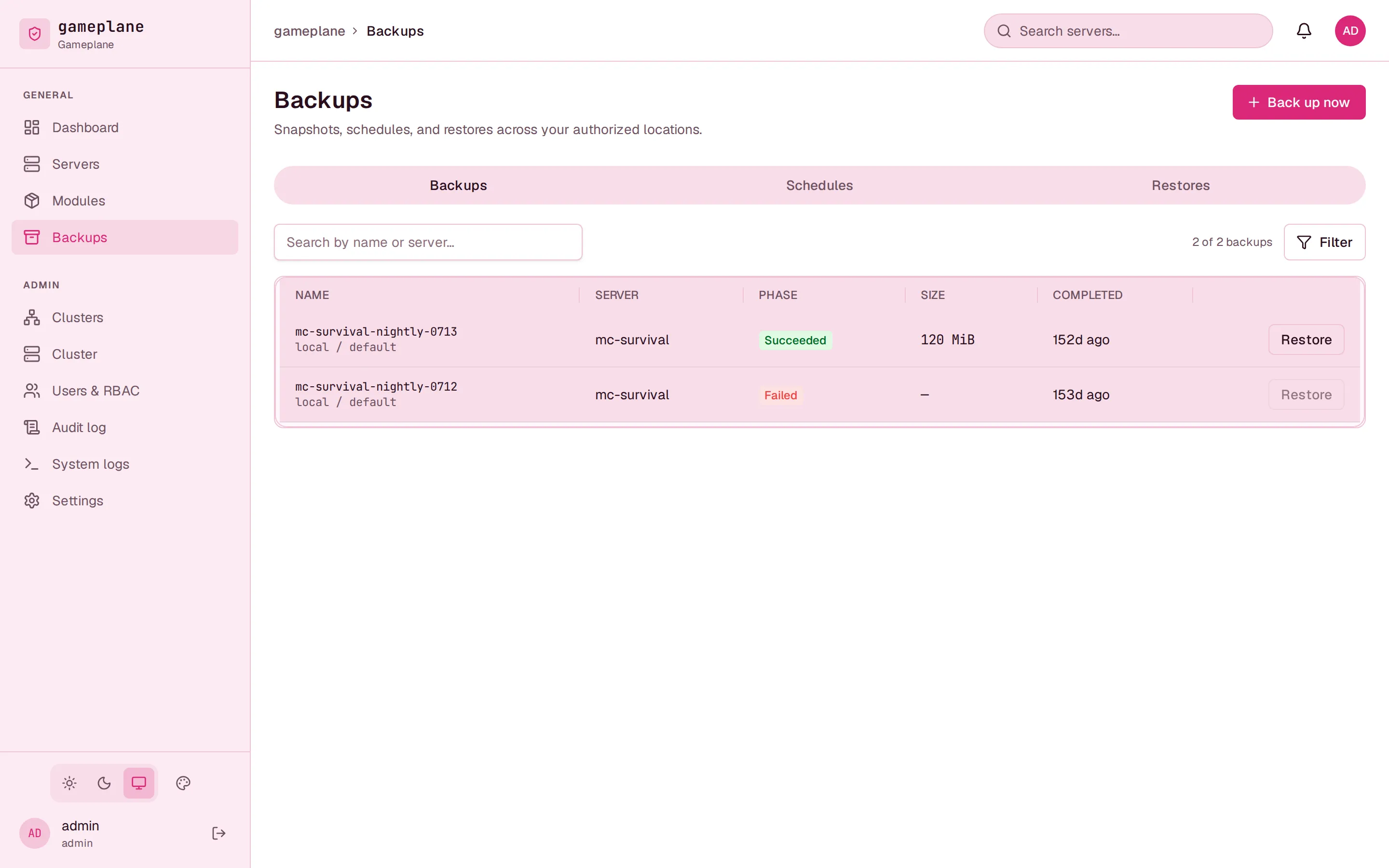The height and width of the screenshot is (868, 1389).
Task: Click the AD avatar in the header
Action: pos(1350,31)
